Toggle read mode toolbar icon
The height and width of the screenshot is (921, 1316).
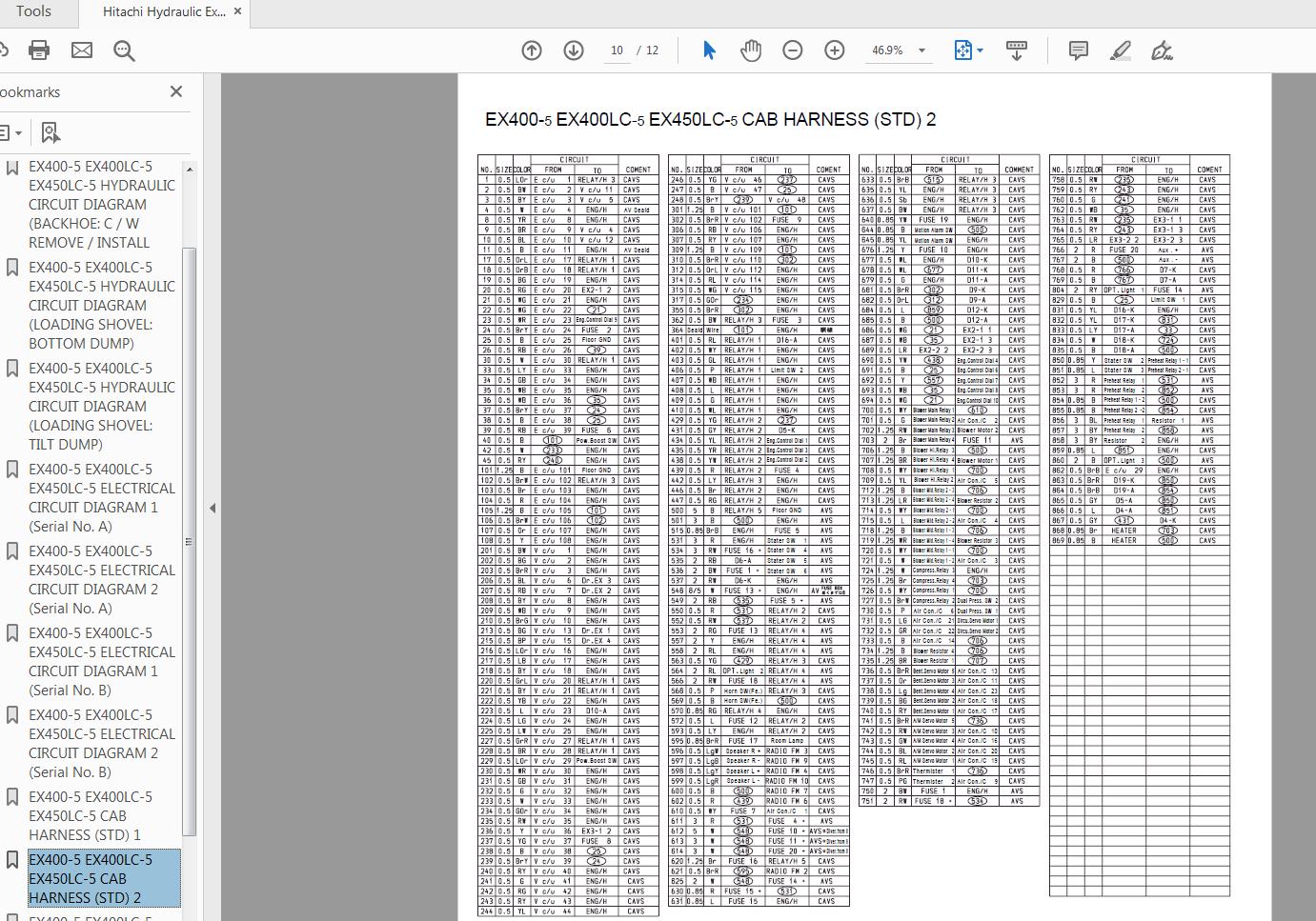point(1017,50)
